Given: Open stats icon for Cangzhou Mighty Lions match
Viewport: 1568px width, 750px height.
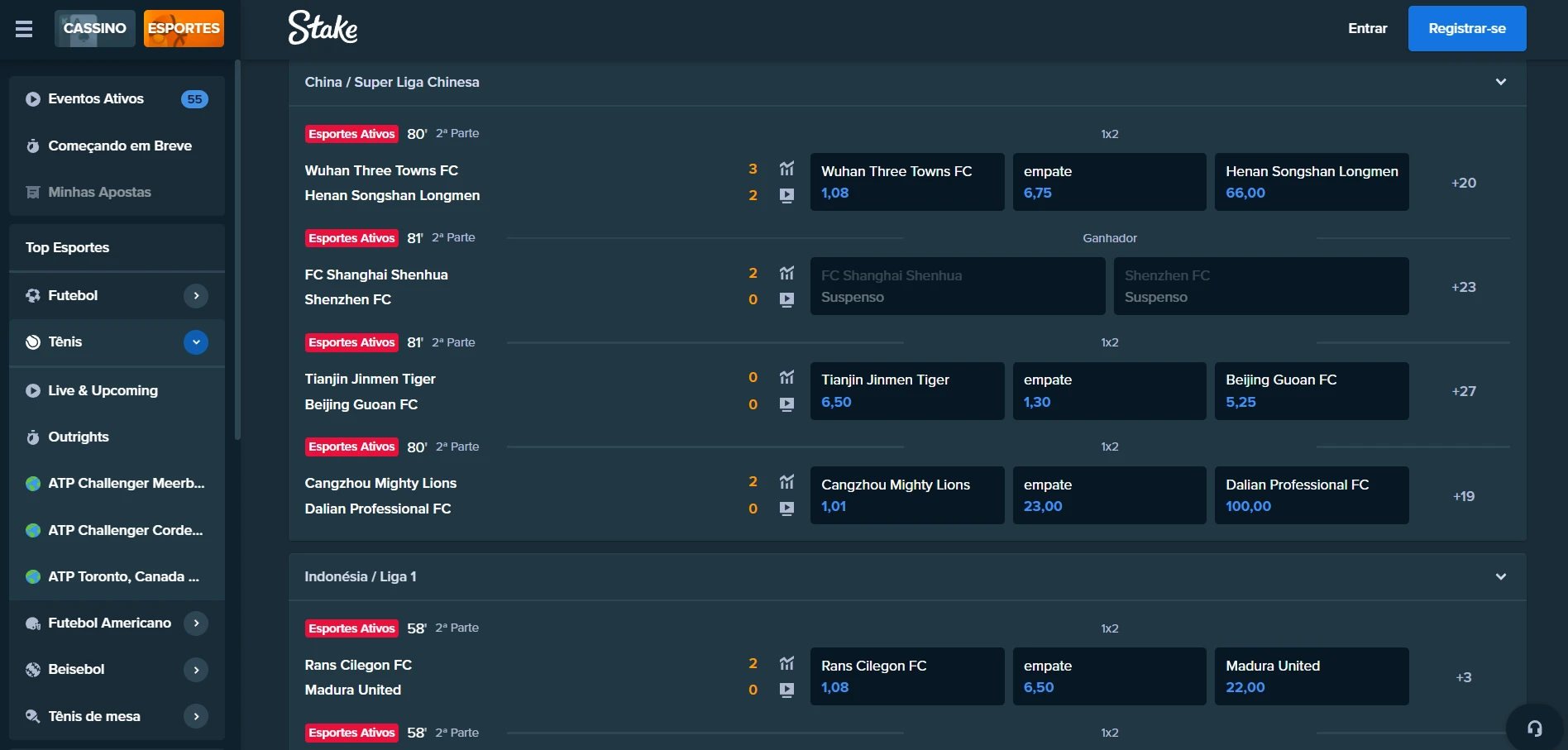Looking at the screenshot, I should (786, 481).
